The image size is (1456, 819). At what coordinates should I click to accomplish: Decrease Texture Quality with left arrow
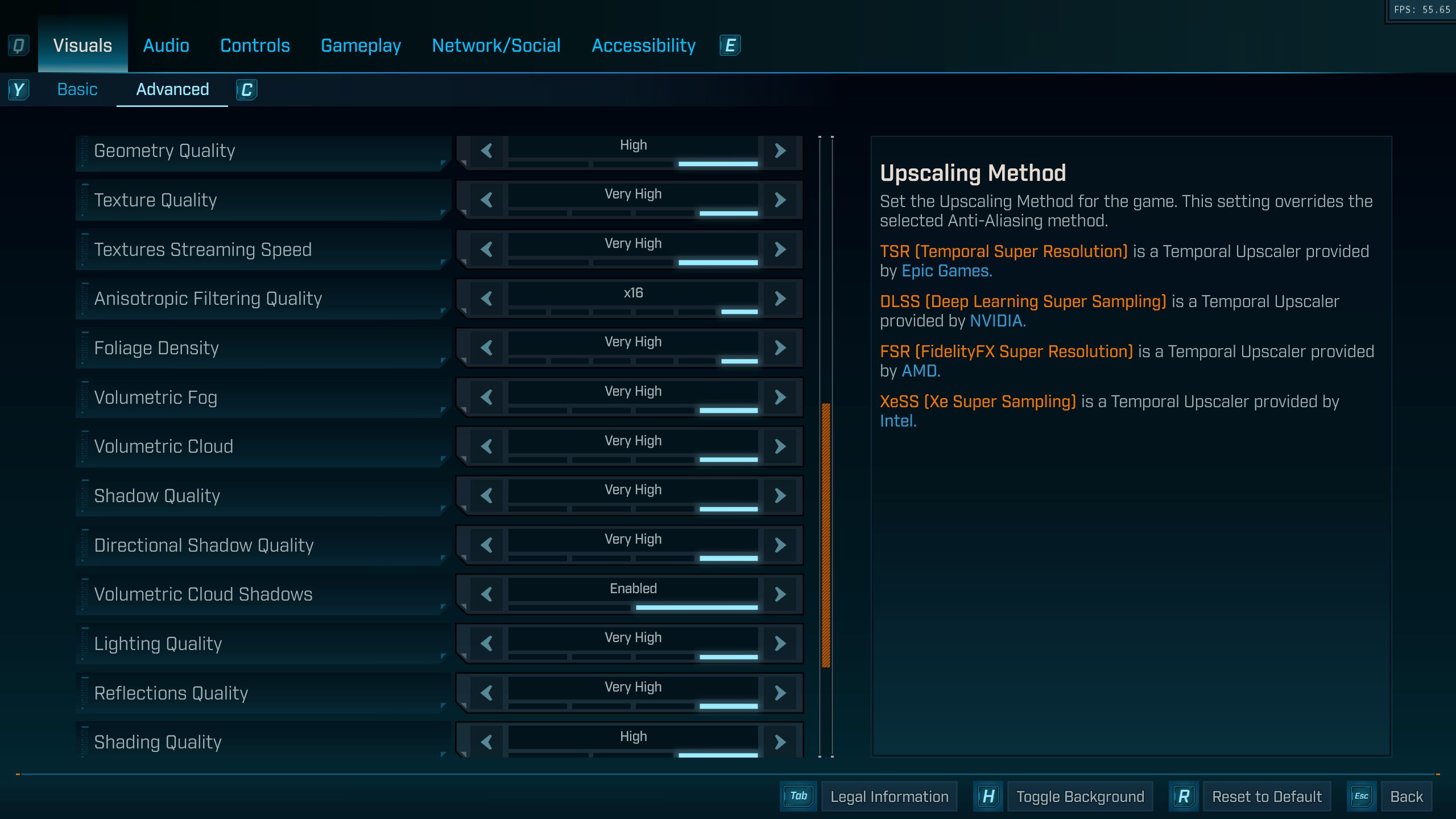(486, 200)
